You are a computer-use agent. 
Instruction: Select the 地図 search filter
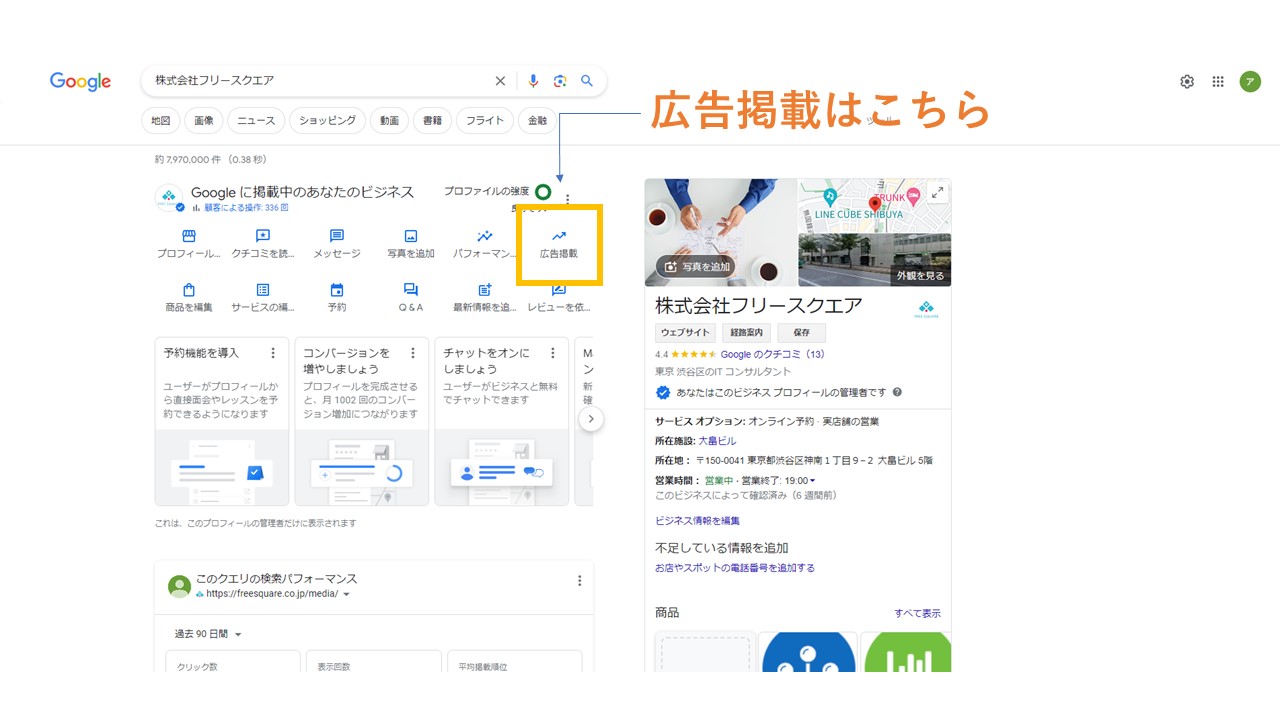(x=161, y=121)
